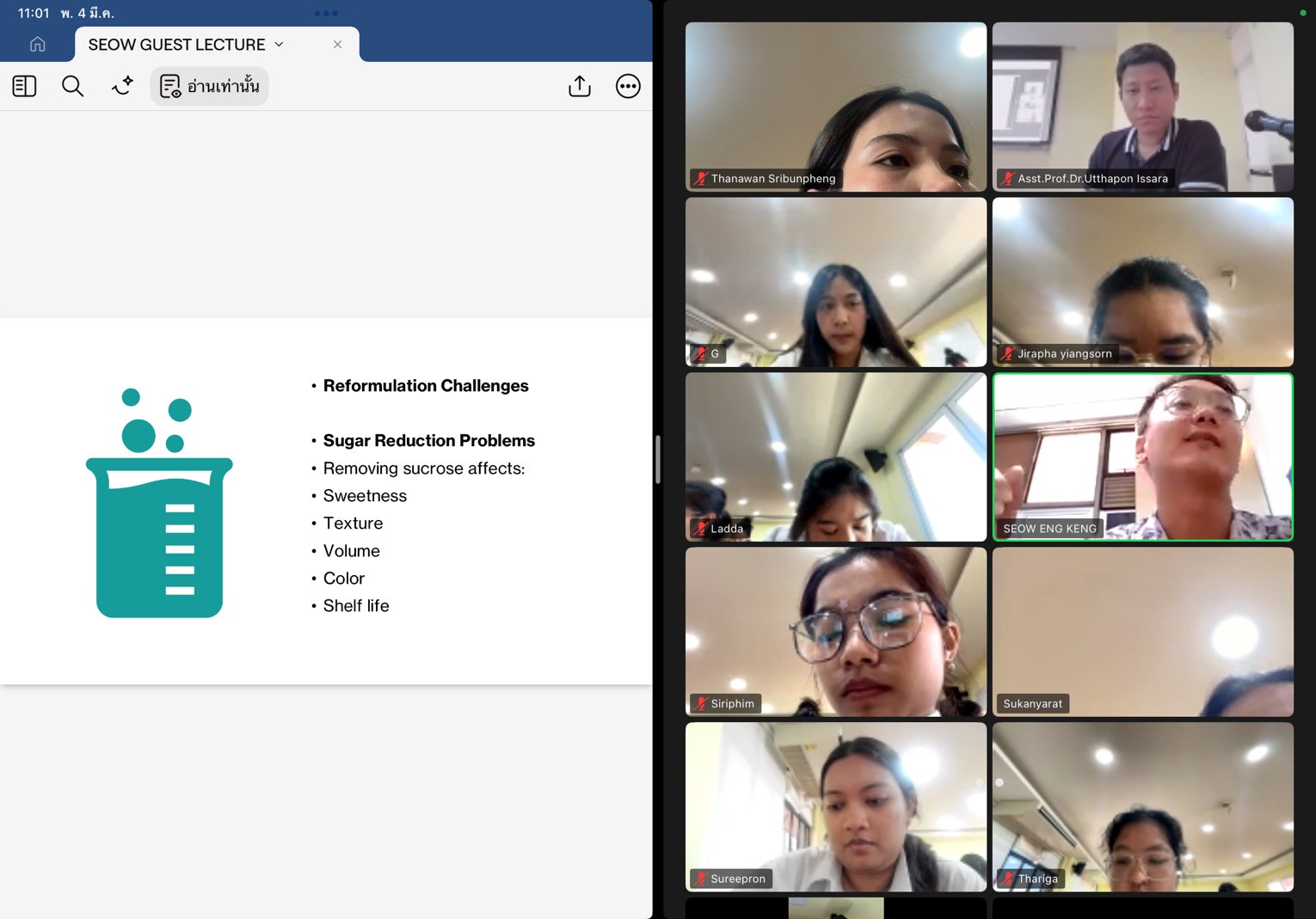Click the AI sparkle assistant icon
Screen dimensions: 1316x919
[x=122, y=86]
